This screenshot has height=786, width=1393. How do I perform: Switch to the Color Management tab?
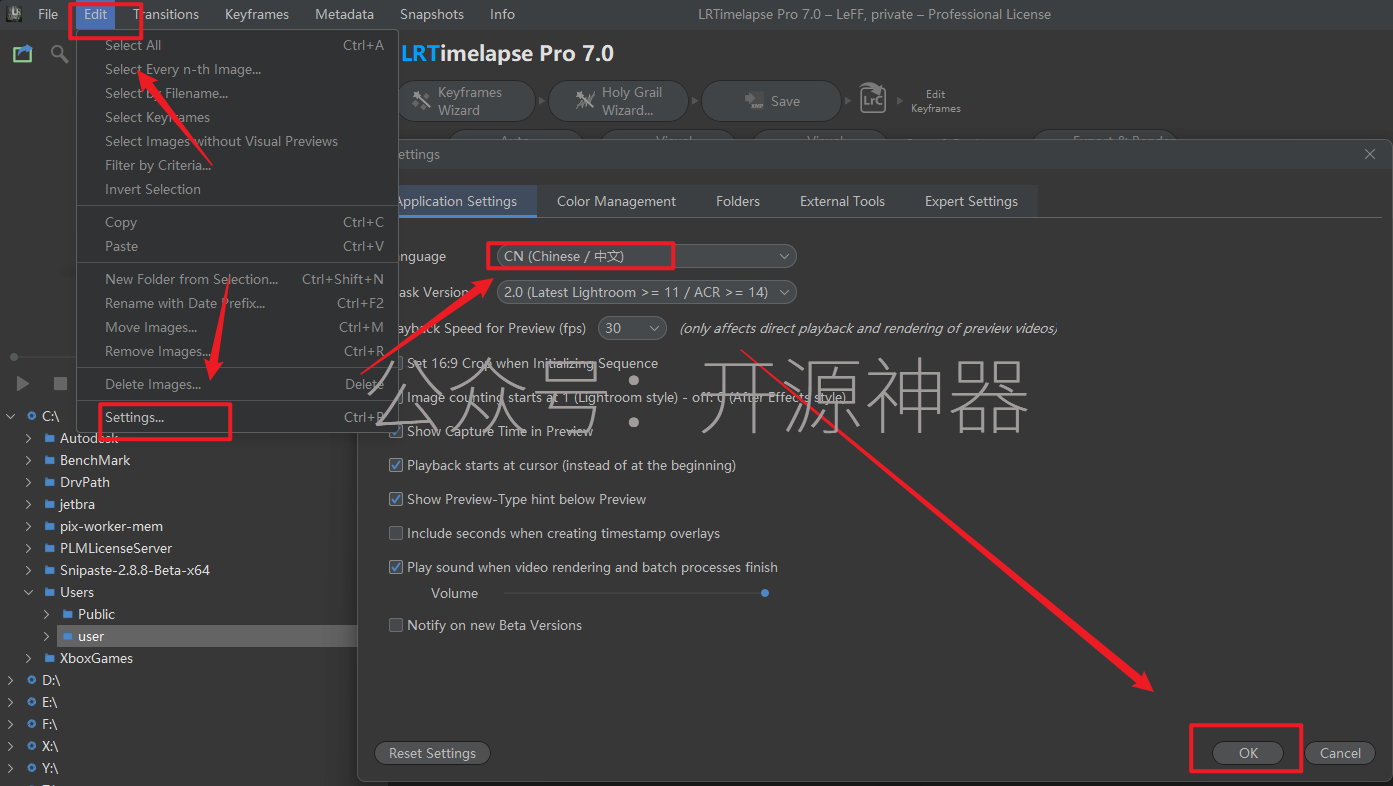(x=615, y=201)
